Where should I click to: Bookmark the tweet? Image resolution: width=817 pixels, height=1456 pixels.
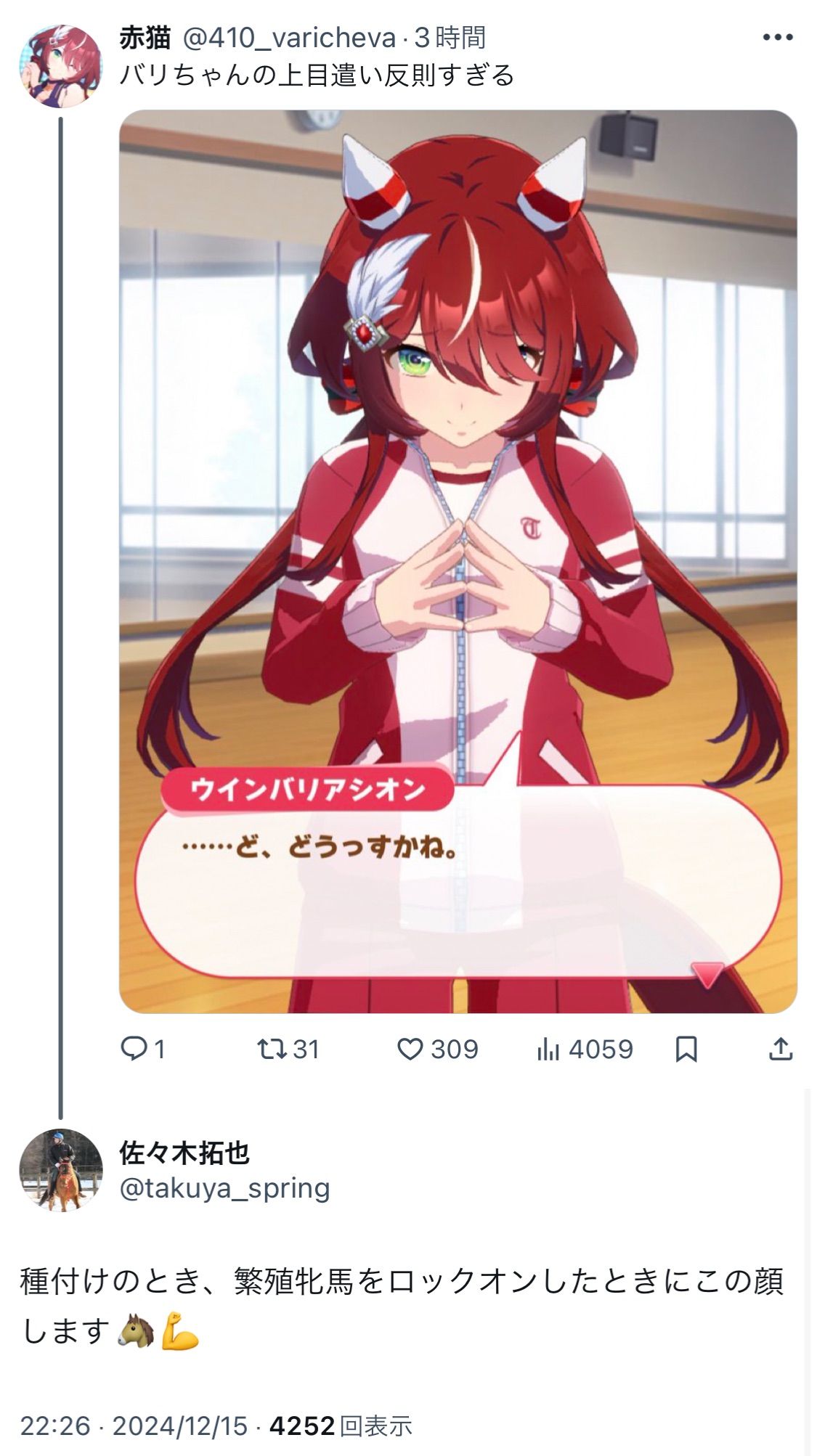(x=686, y=1049)
